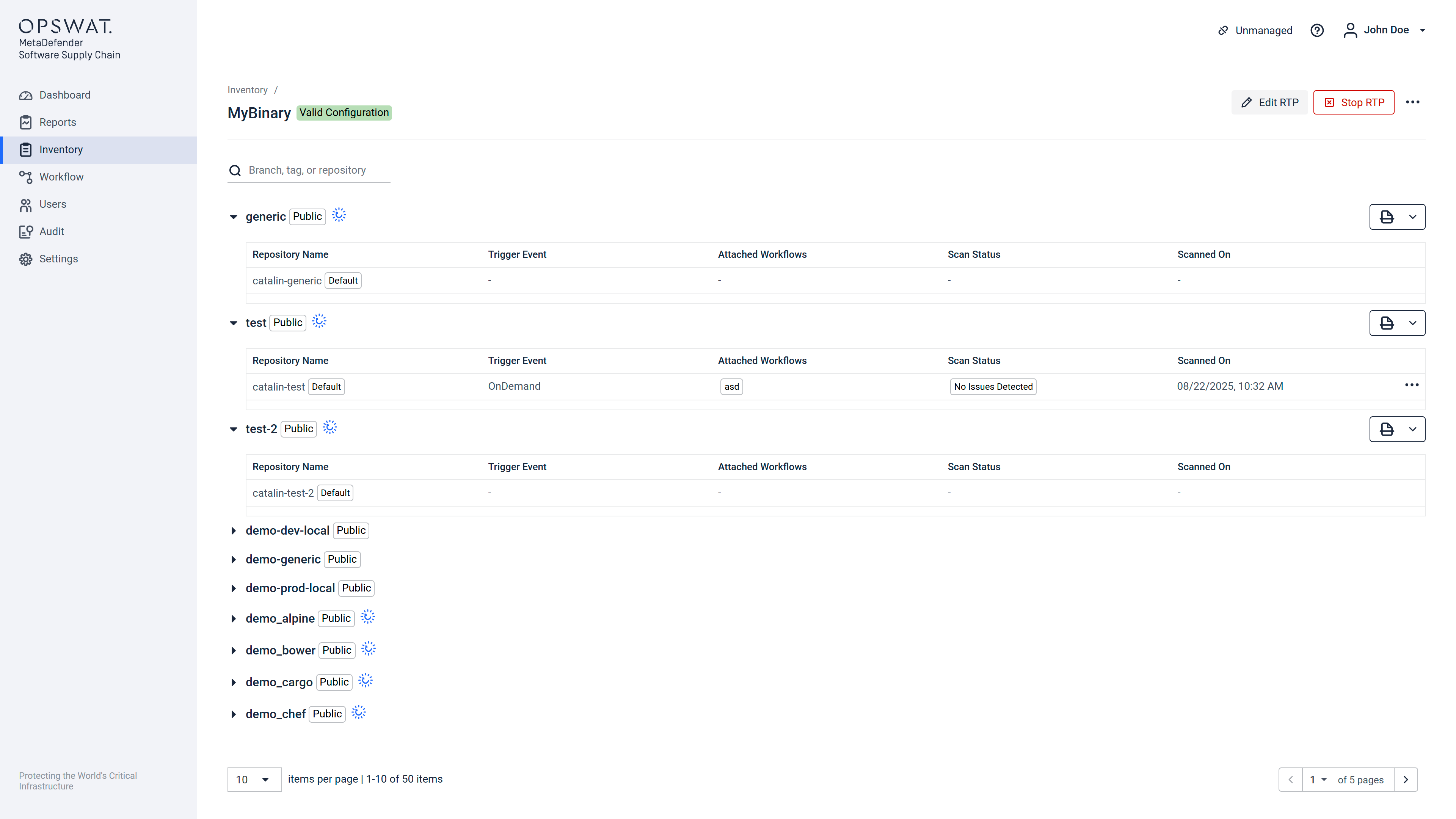Click the RTP status icon next to demo_cargo

coord(366,681)
